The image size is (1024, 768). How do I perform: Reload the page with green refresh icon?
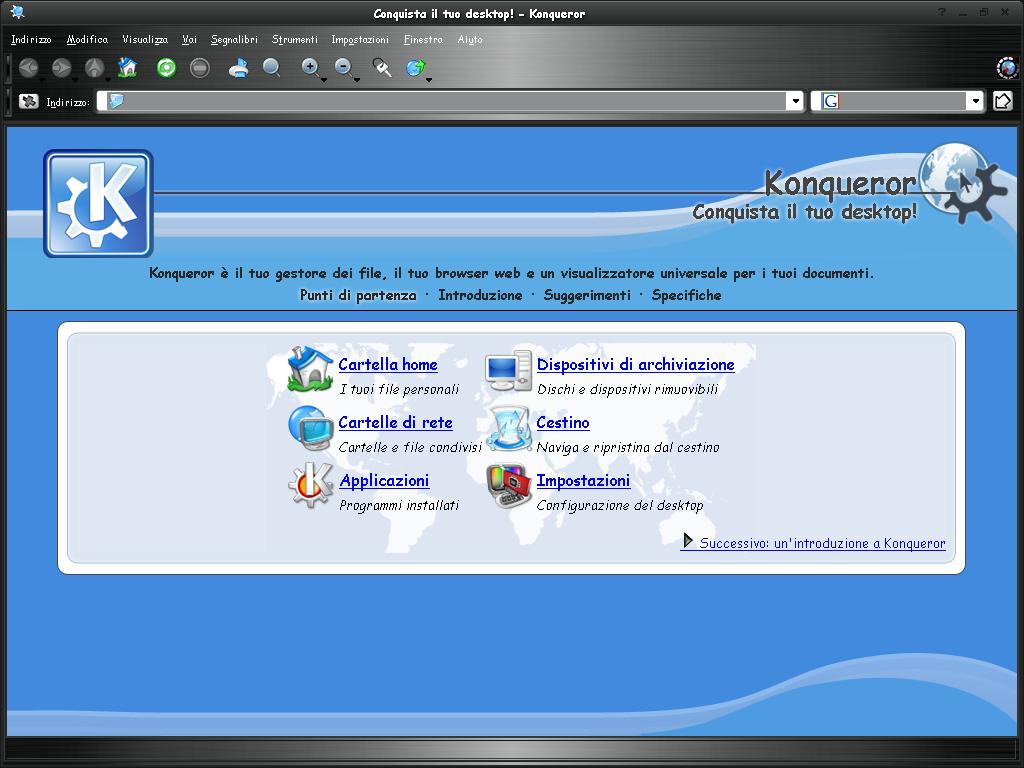[167, 67]
